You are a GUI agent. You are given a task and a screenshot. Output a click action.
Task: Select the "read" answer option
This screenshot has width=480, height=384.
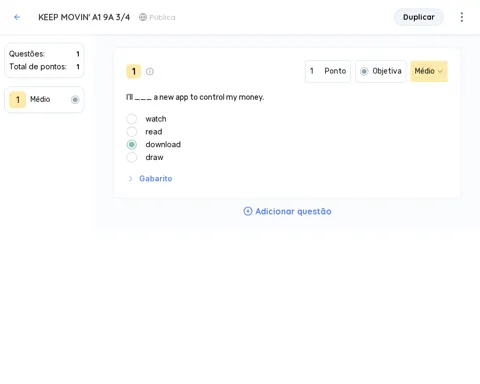point(132,132)
